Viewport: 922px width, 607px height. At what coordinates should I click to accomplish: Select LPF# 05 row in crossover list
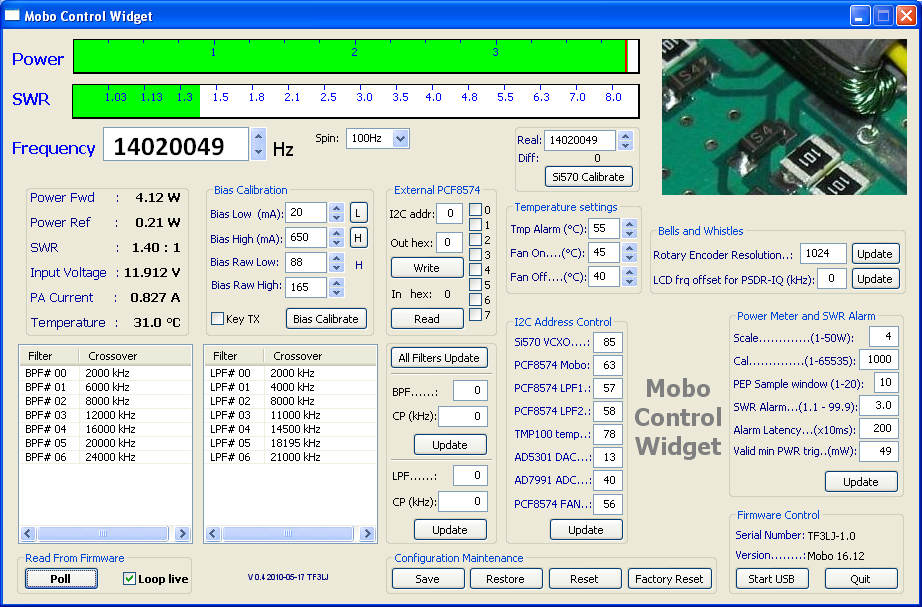click(x=290, y=443)
